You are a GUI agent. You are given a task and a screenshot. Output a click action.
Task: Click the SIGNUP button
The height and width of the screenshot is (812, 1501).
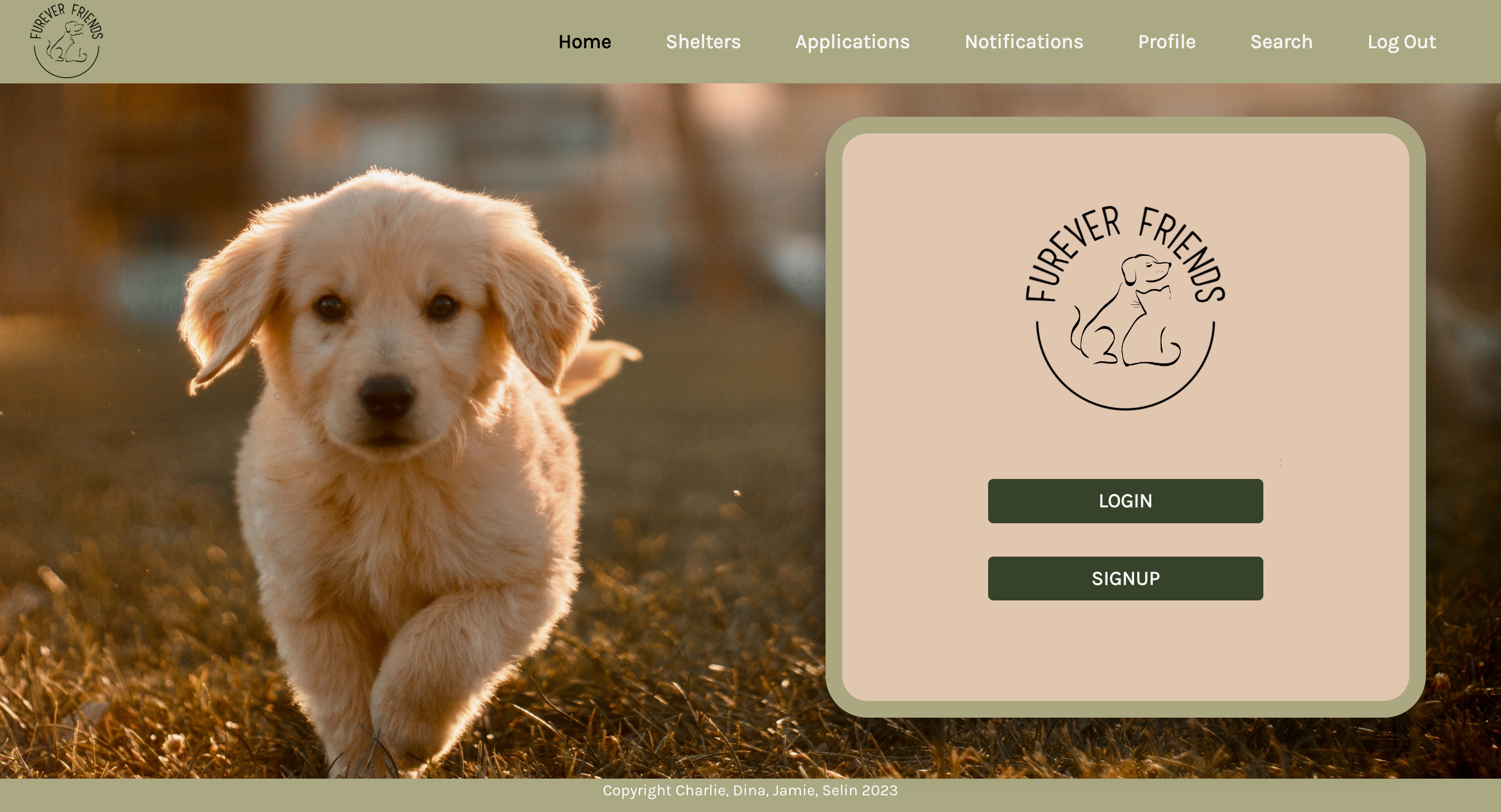tap(1126, 578)
